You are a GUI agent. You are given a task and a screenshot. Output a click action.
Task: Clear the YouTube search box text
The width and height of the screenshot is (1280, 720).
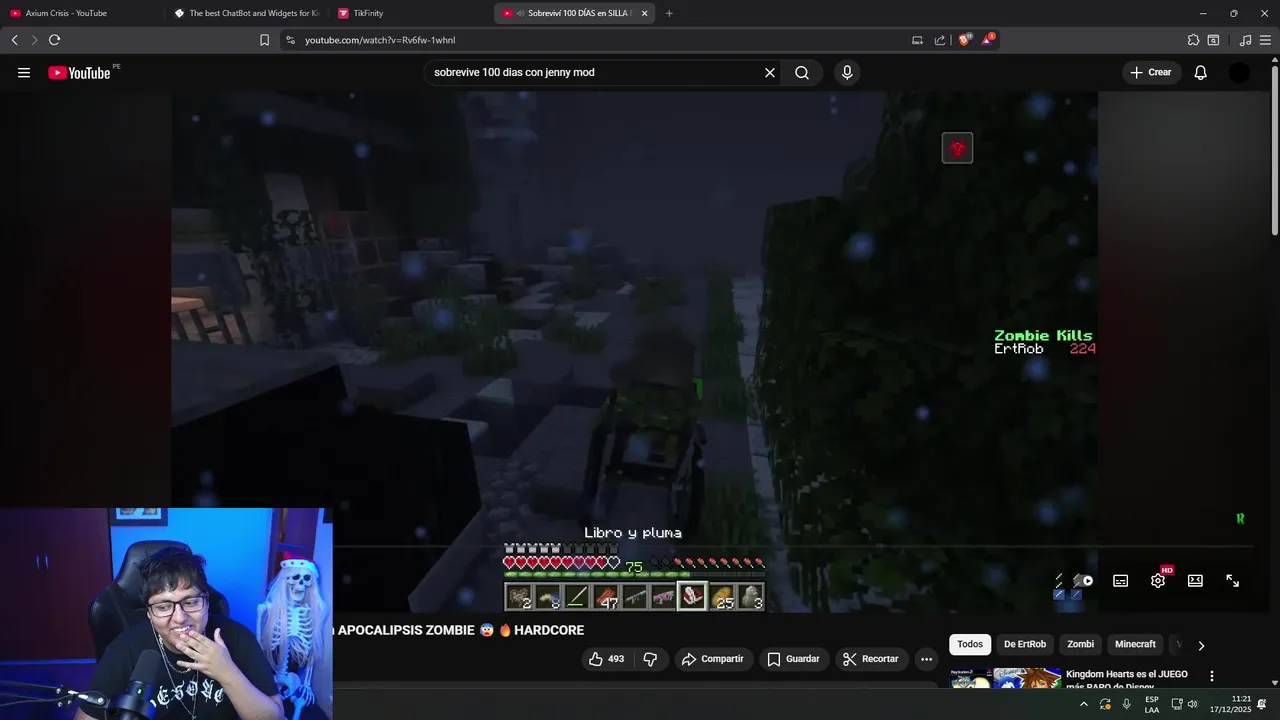[770, 73]
